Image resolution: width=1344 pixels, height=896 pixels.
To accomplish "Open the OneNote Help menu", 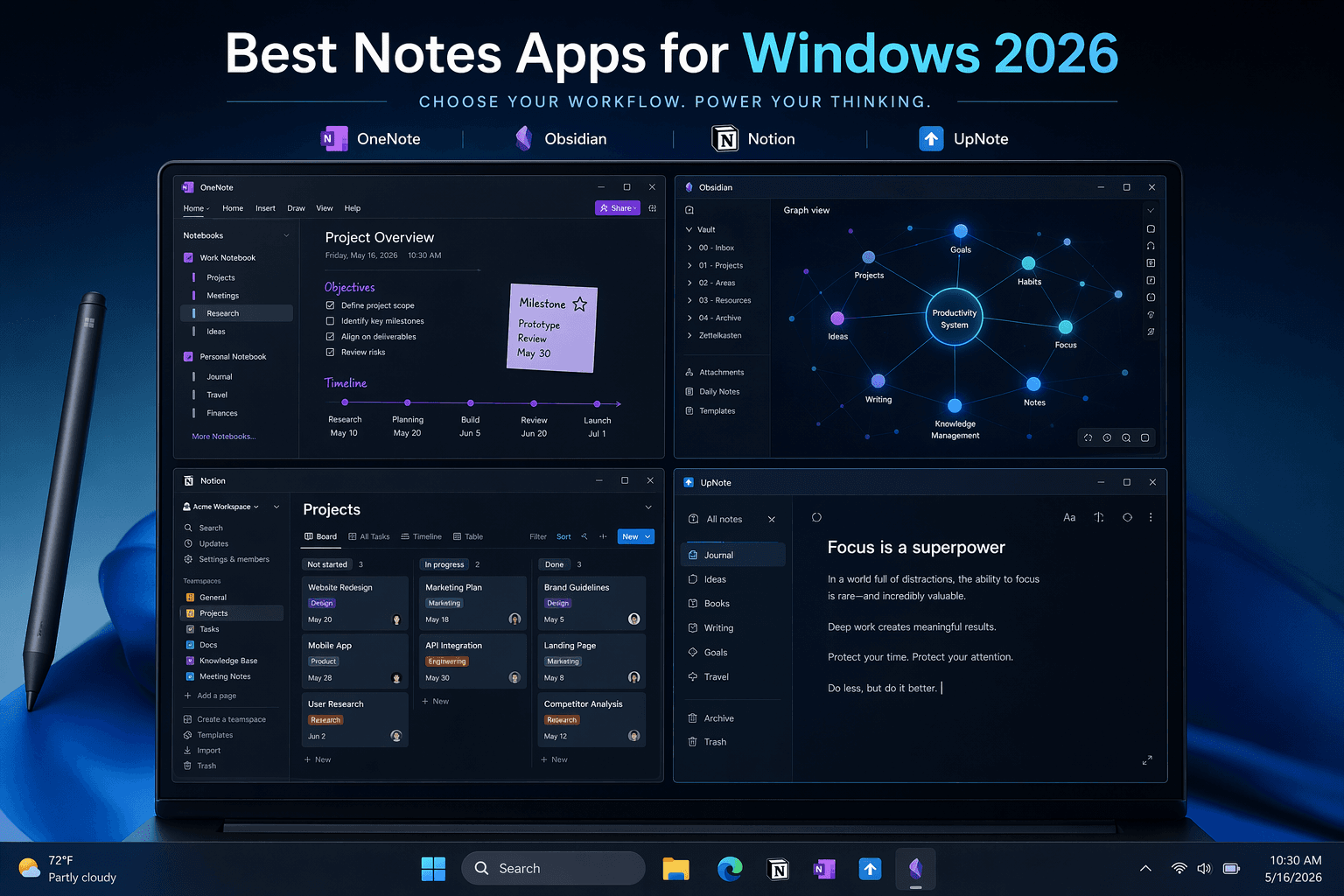I will pyautogui.click(x=353, y=208).
